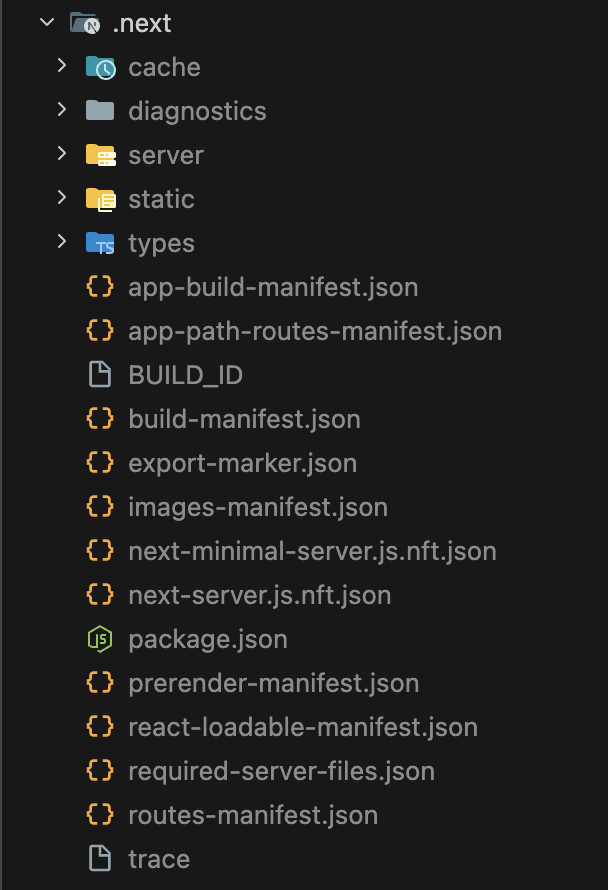Screen dimensions: 608x890
Task: Expand the diagnostics folder arrow
Action: (62, 110)
